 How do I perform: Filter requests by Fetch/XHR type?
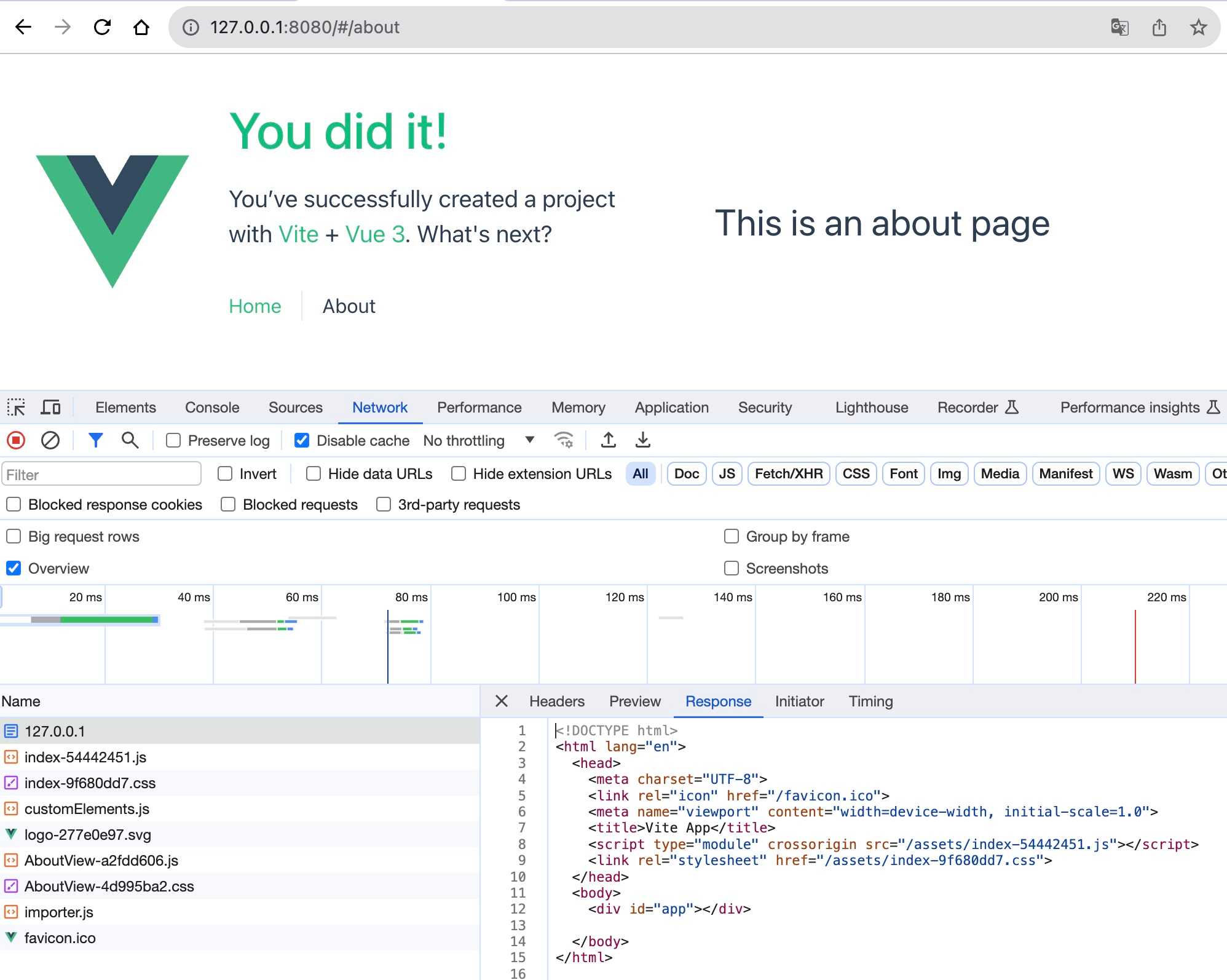pyautogui.click(x=789, y=473)
